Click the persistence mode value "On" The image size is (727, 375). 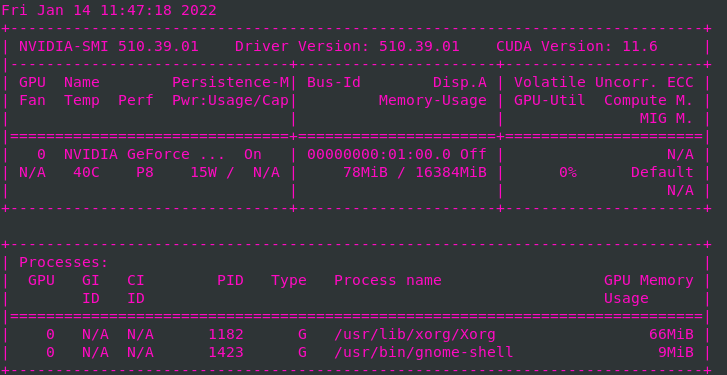tap(253, 154)
